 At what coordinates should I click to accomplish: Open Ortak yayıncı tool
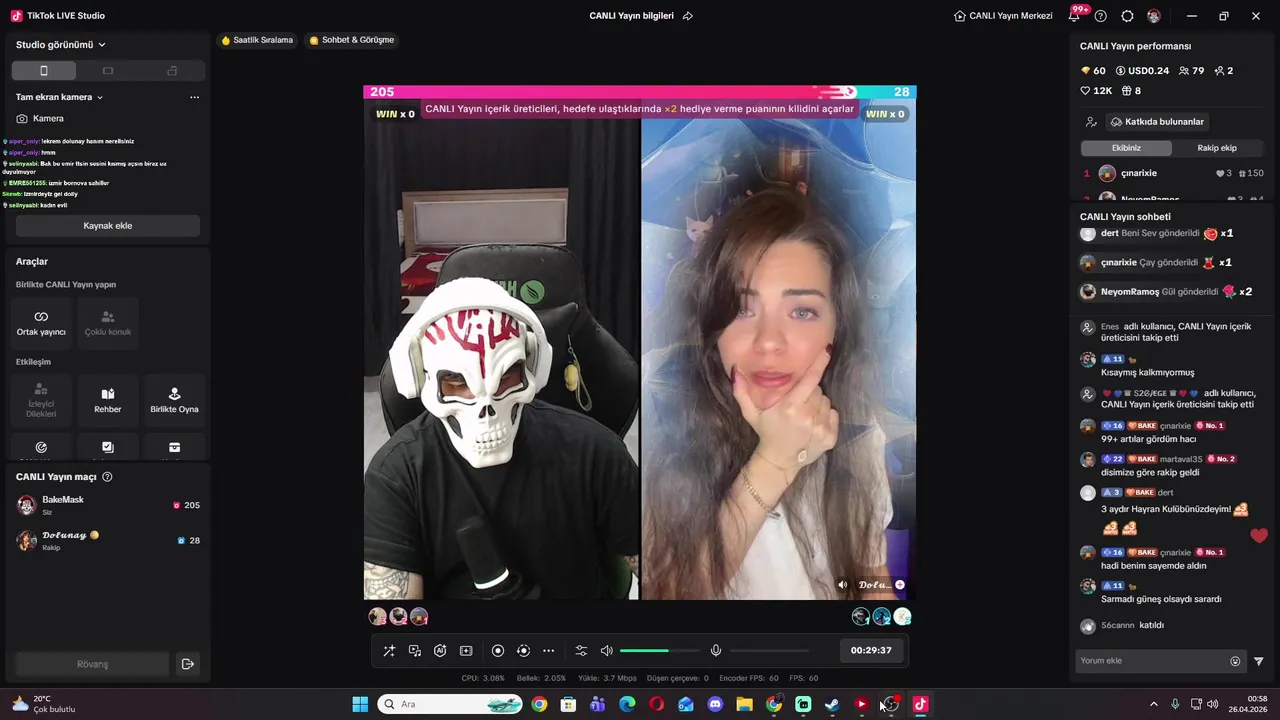tap(41, 323)
